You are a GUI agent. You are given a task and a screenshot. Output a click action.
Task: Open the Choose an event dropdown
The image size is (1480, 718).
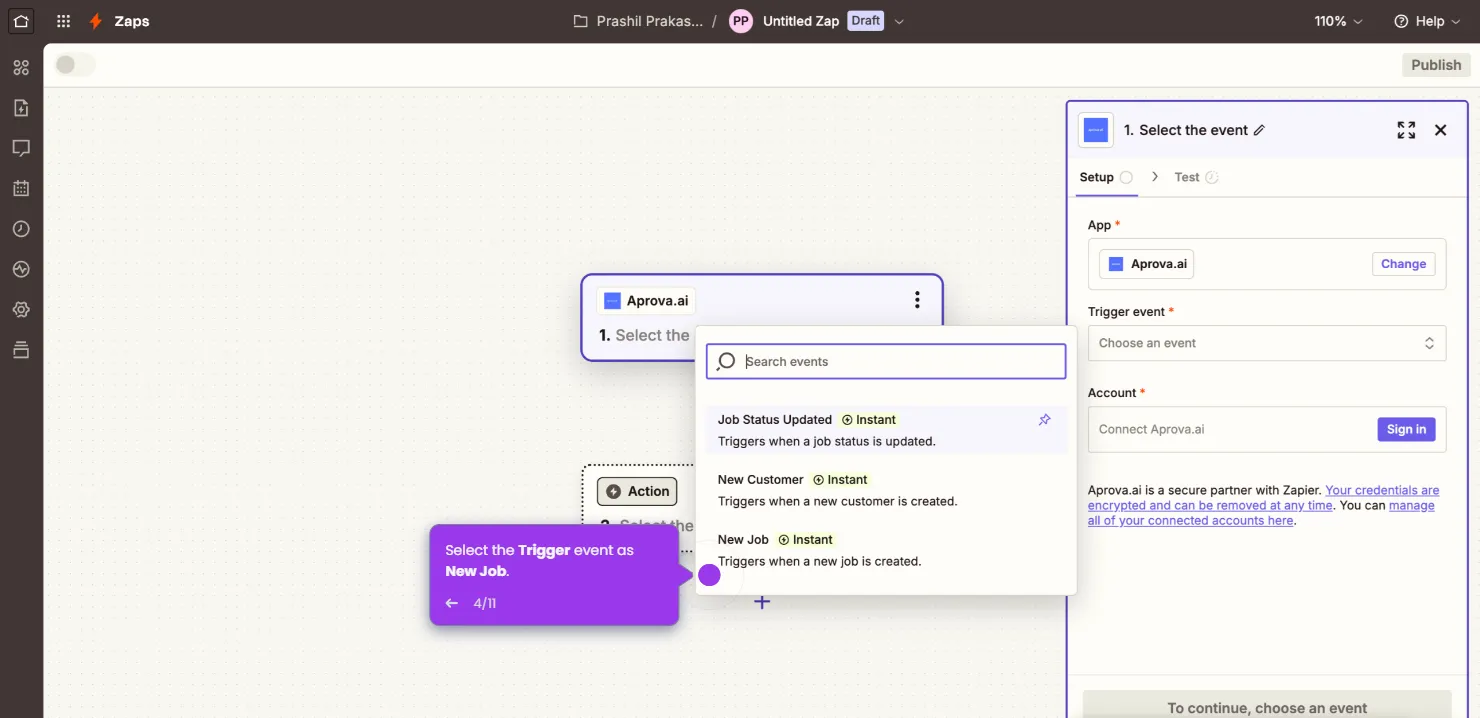coord(1266,343)
